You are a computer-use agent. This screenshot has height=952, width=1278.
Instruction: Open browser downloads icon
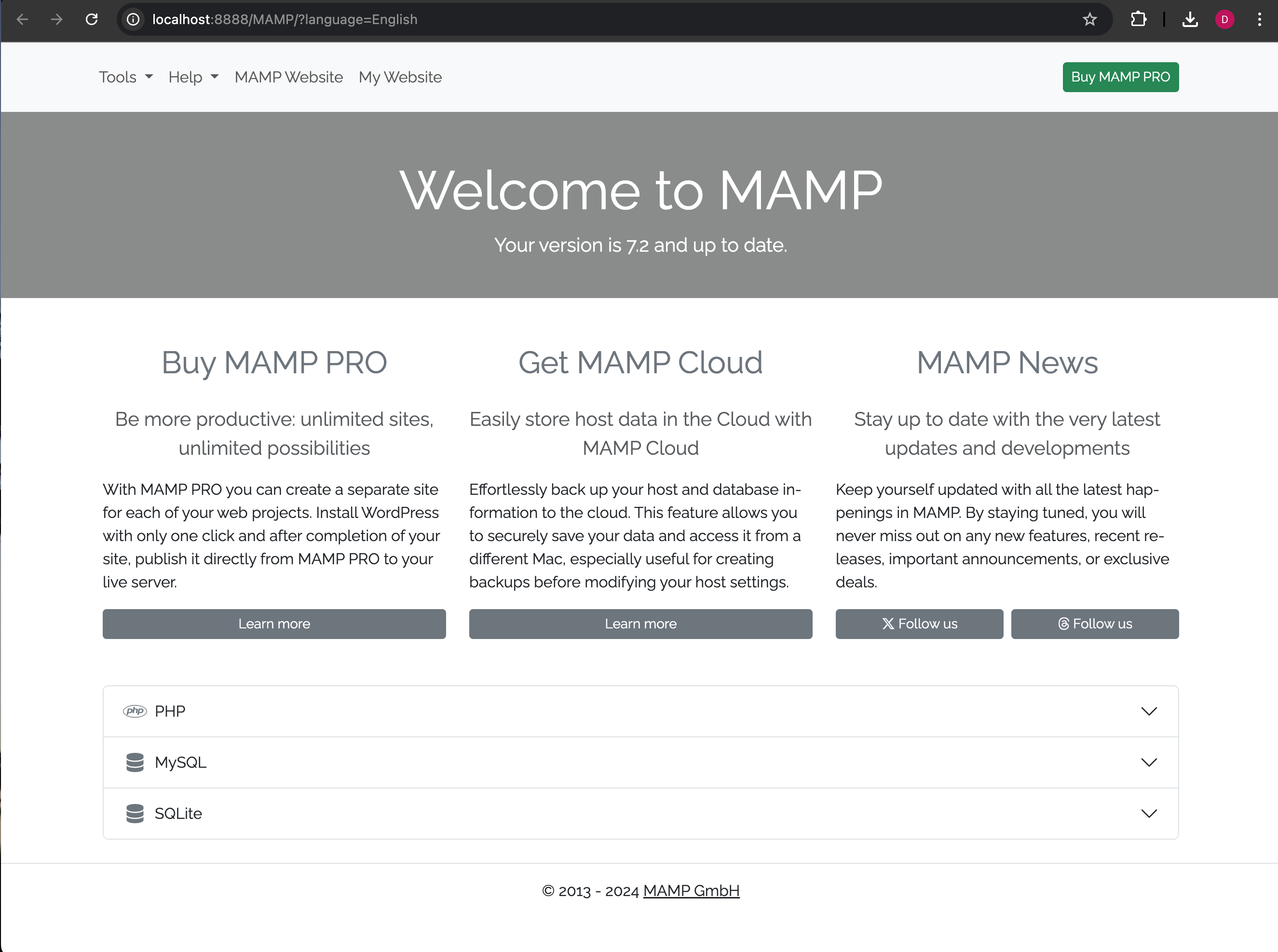click(x=1190, y=20)
